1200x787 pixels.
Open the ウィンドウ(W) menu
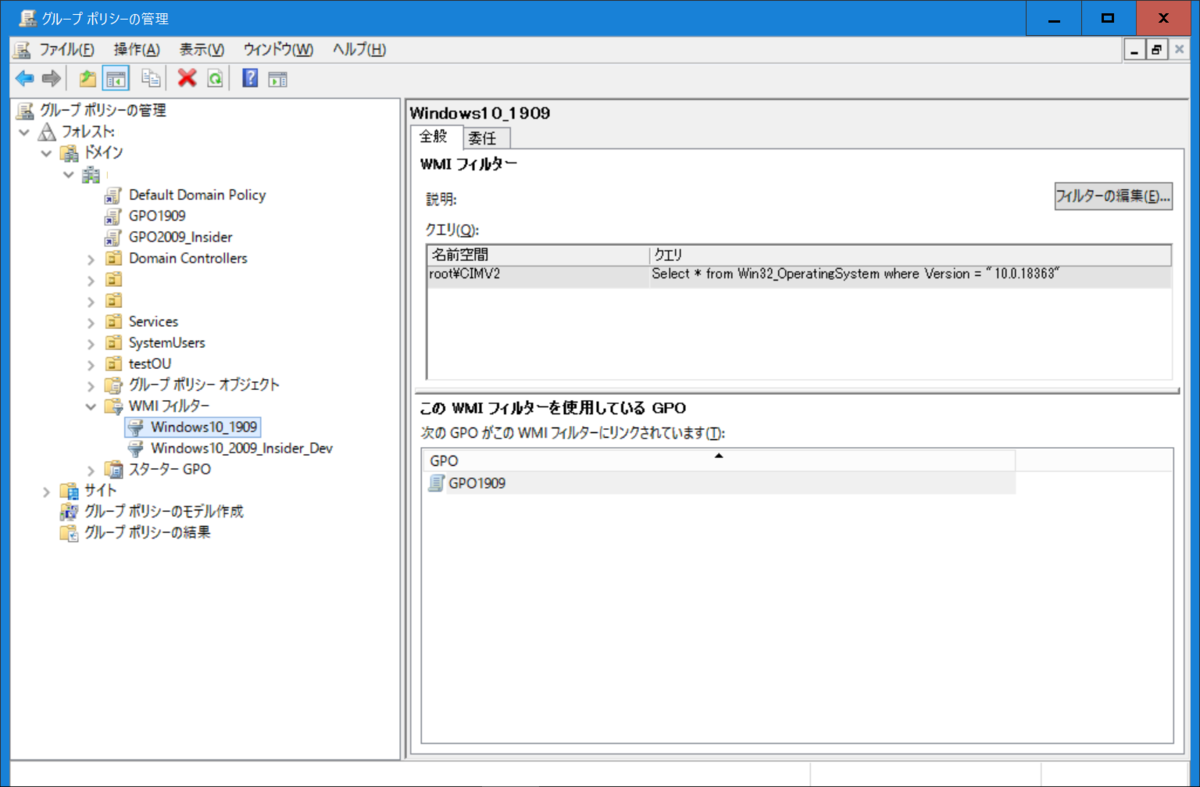pyautogui.click(x=278, y=50)
